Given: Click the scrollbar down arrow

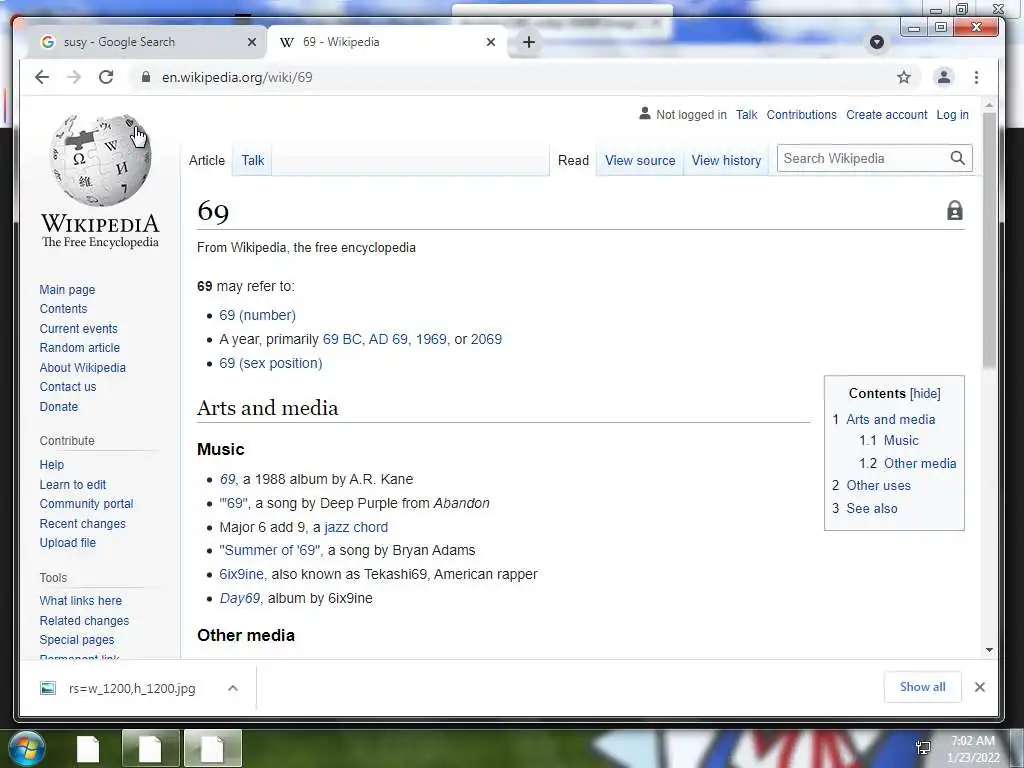Looking at the screenshot, I should coord(989,650).
